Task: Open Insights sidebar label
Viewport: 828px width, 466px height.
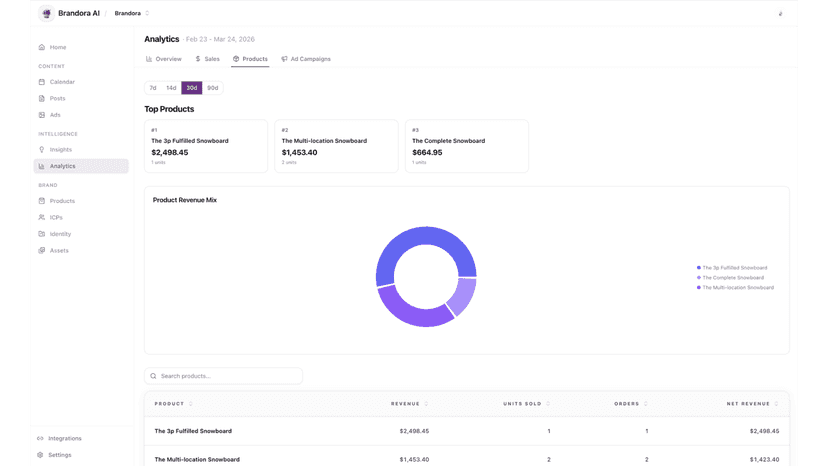Action: (x=61, y=150)
